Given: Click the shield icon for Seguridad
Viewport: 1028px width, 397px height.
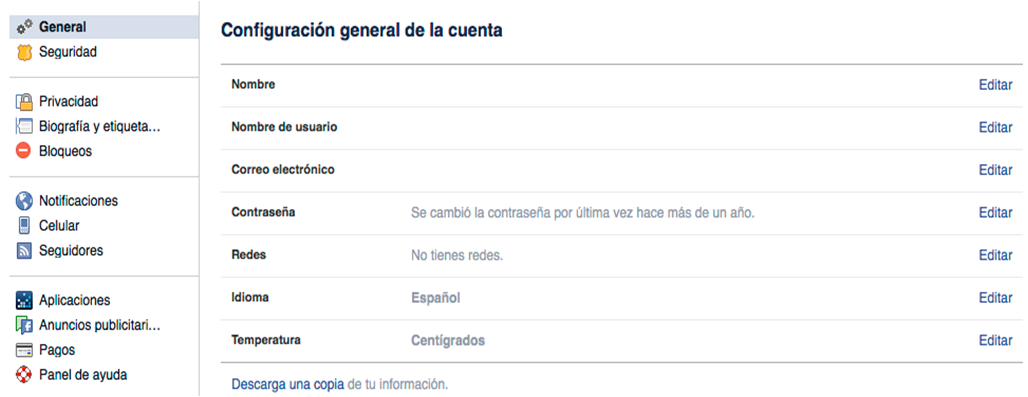Looking at the screenshot, I should (24, 52).
